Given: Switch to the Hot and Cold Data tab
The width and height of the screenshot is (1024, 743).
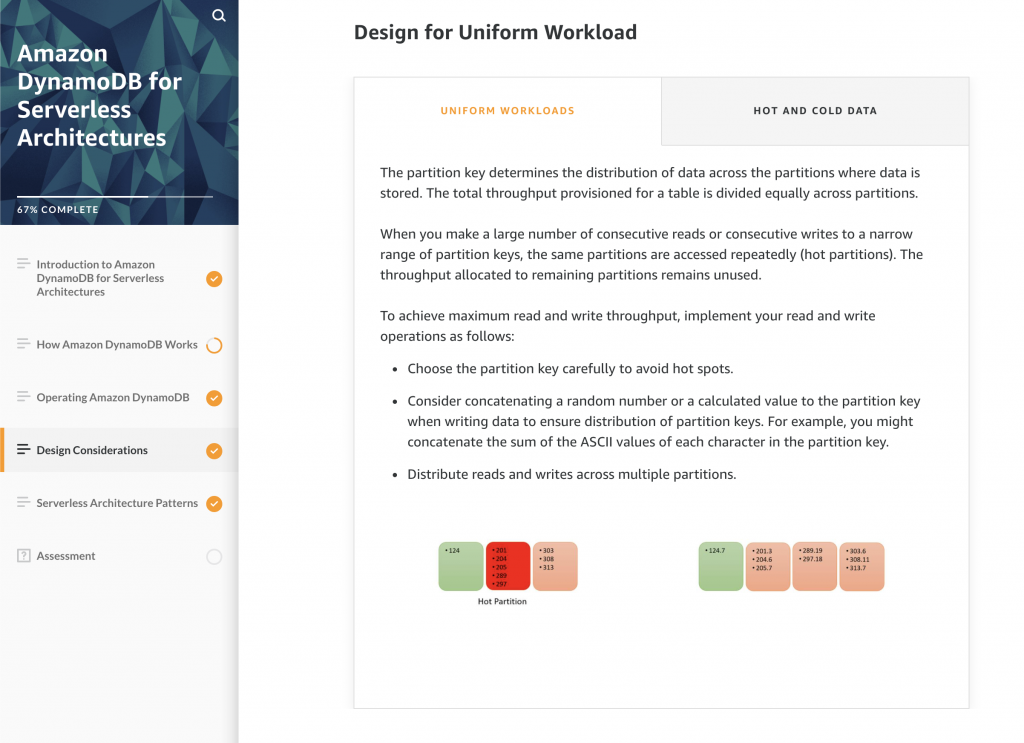Looking at the screenshot, I should point(815,111).
